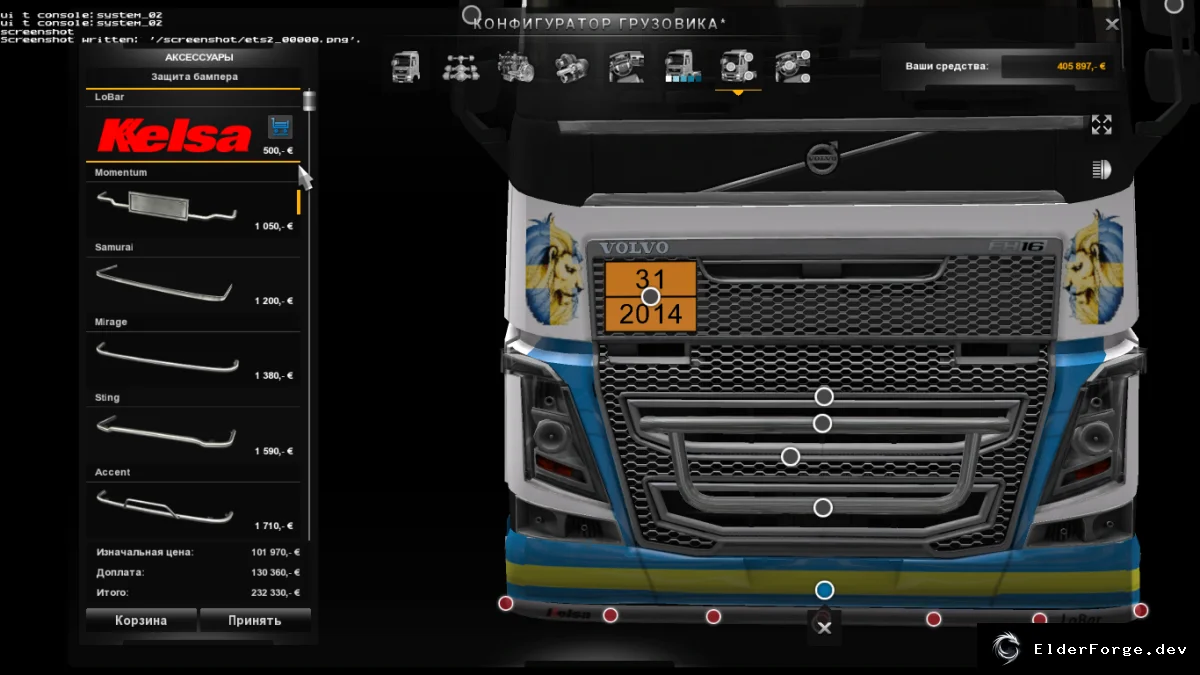Open the truck cabin configuration category
The width and height of the screenshot is (1200, 675).
click(x=405, y=67)
